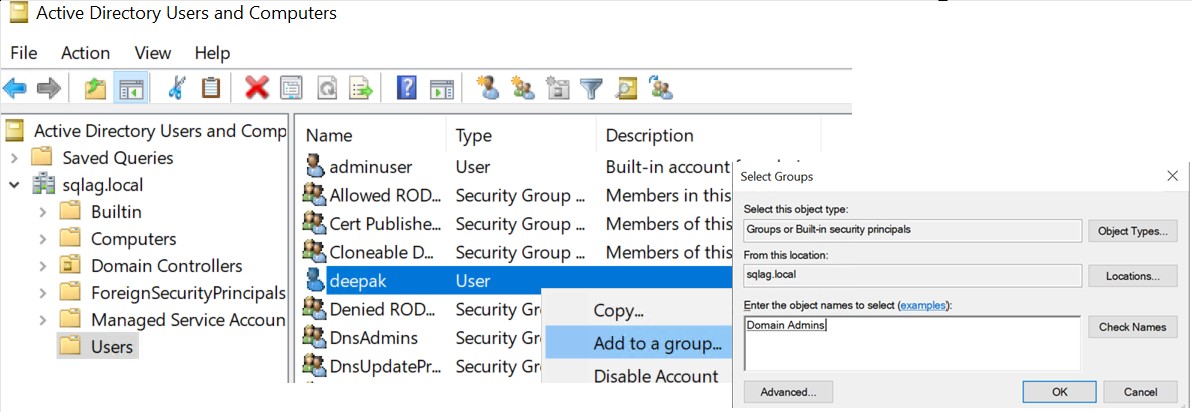The height and width of the screenshot is (412, 1192).
Task: Click the red X Delete icon
Action: point(257,88)
